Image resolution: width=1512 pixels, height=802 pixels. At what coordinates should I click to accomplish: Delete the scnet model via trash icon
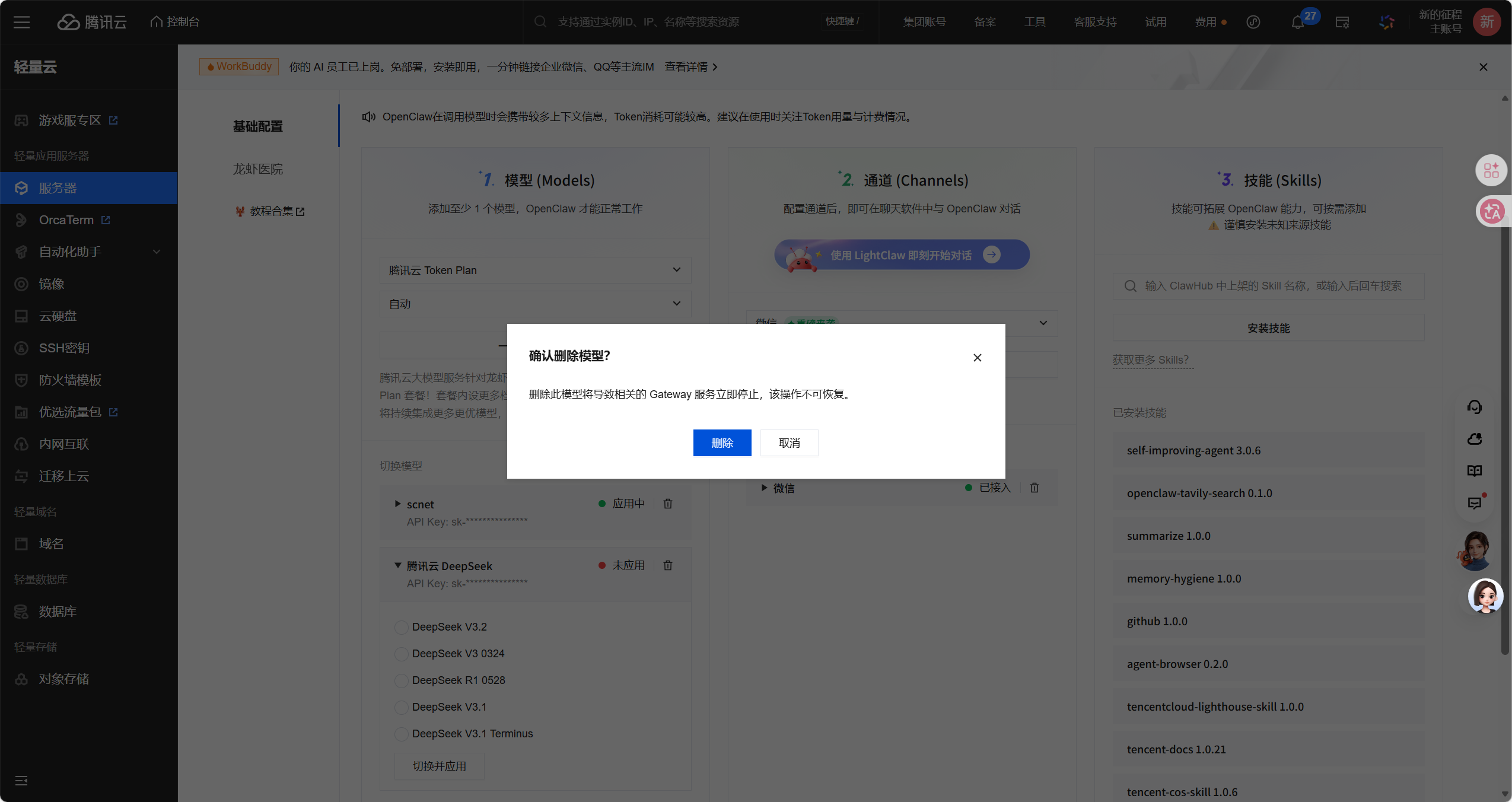point(668,504)
